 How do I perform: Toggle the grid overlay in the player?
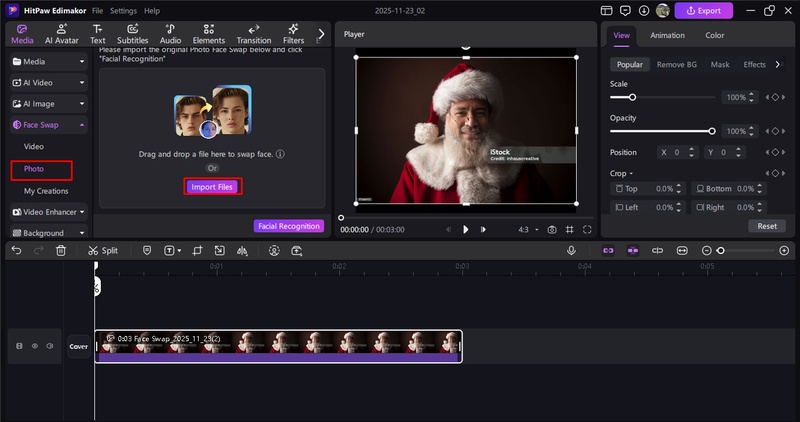click(x=570, y=230)
